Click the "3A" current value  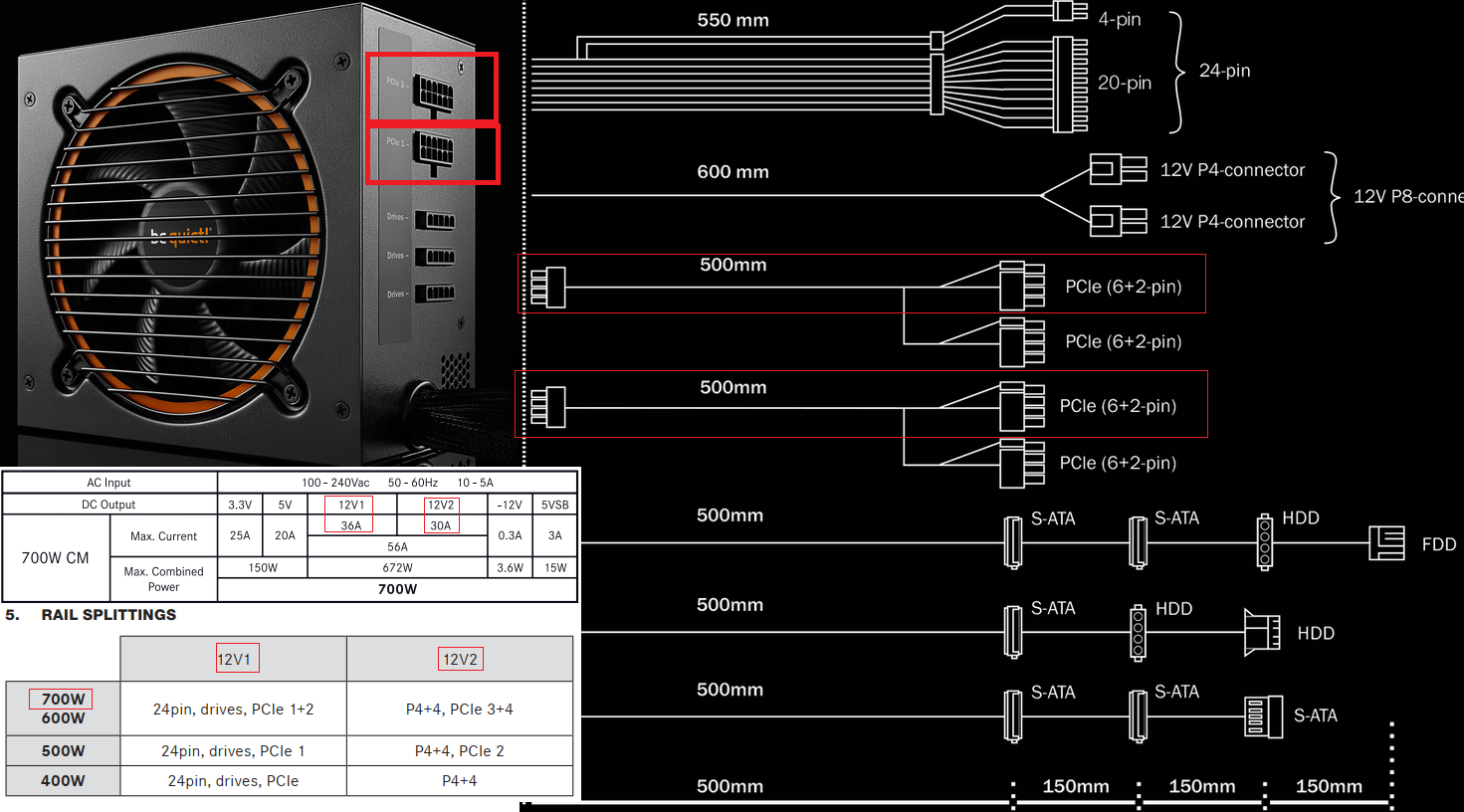pyautogui.click(x=555, y=535)
